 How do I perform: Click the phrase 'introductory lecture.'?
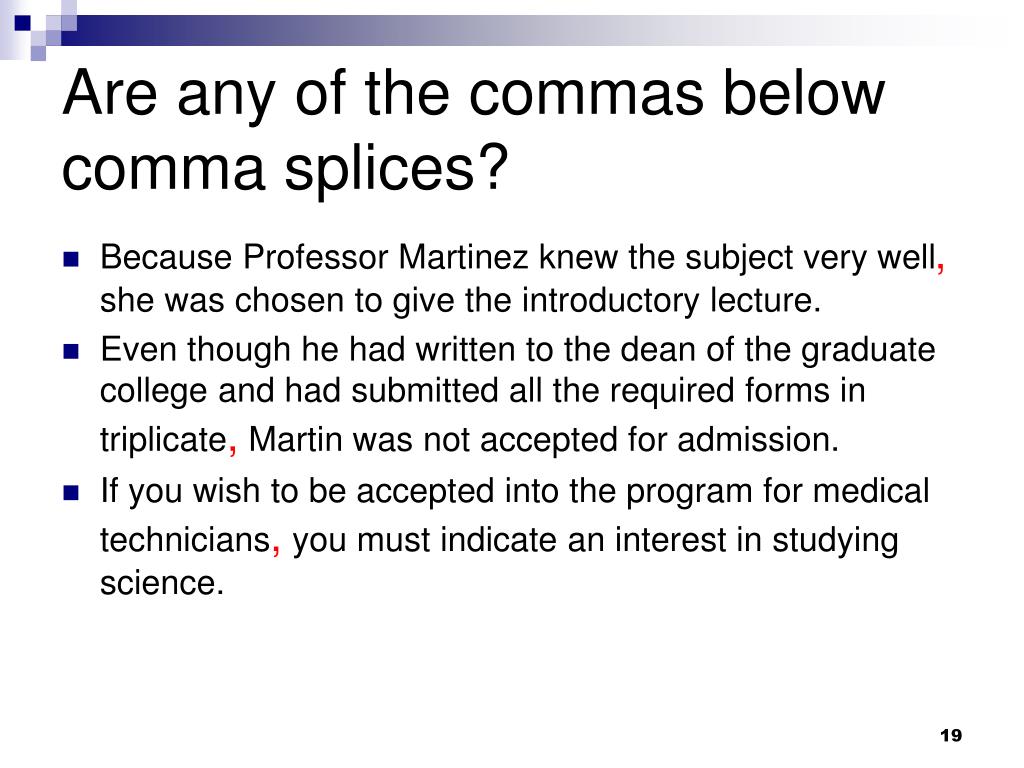point(671,301)
